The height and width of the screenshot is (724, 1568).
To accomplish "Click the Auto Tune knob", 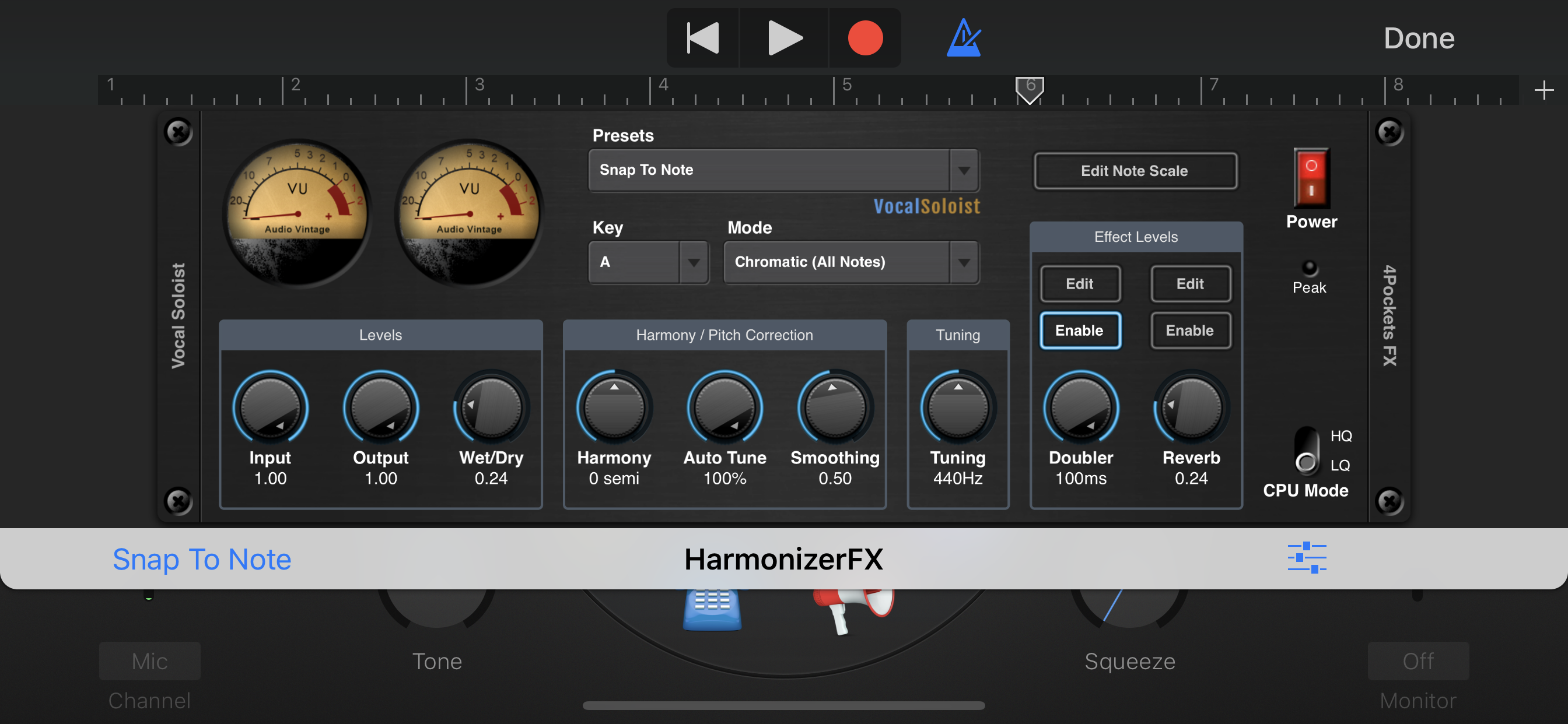I will [724, 407].
